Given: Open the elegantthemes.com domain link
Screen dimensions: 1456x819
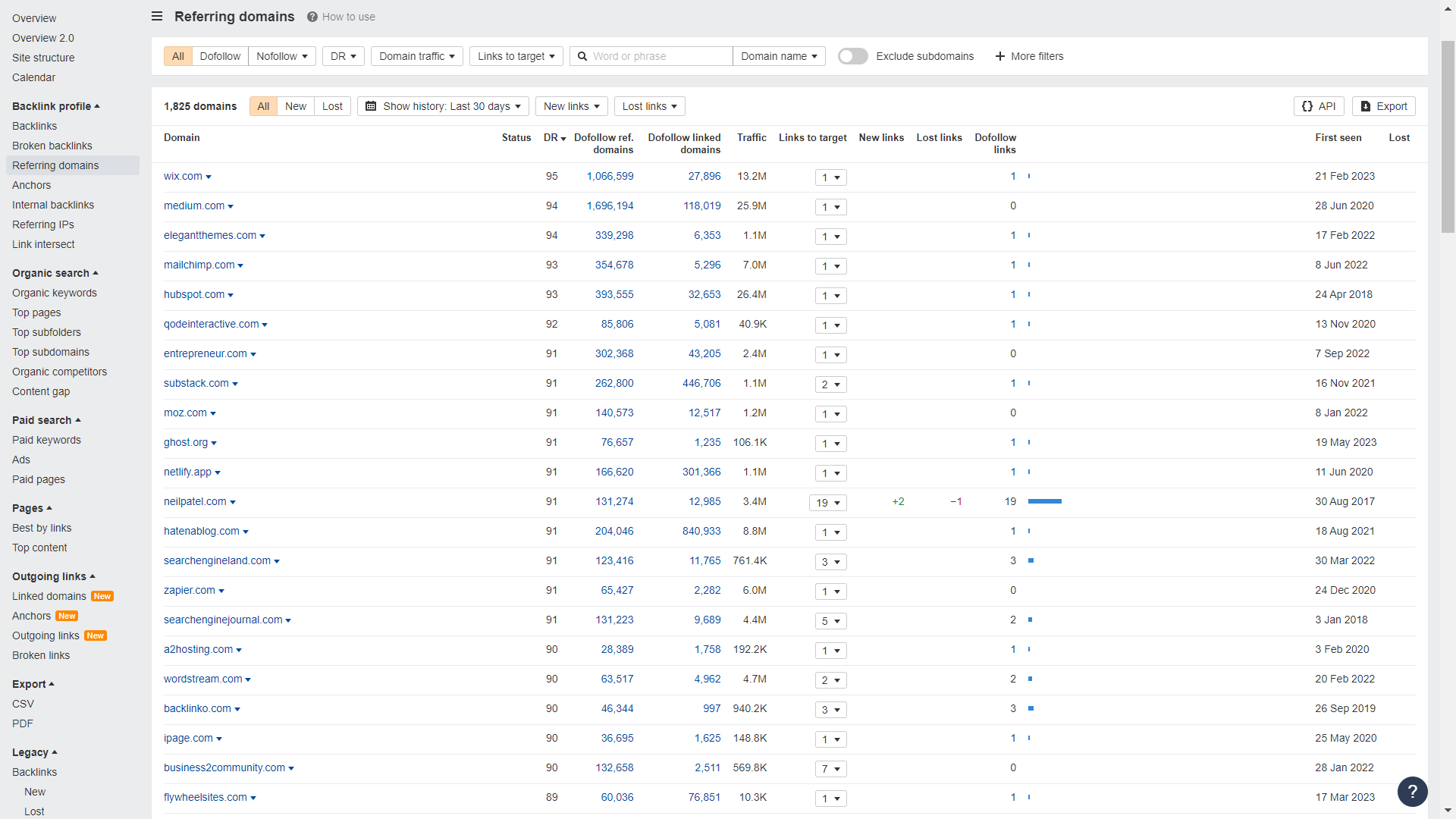Looking at the screenshot, I should click(210, 235).
